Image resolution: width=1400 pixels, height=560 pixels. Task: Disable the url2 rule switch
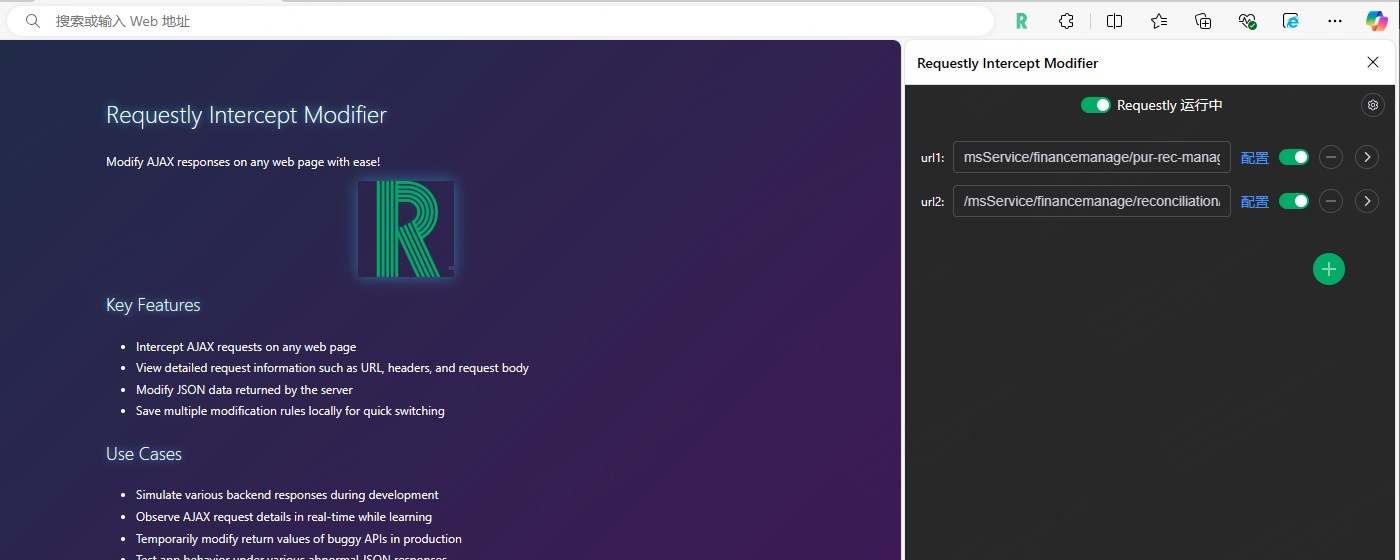[1294, 201]
